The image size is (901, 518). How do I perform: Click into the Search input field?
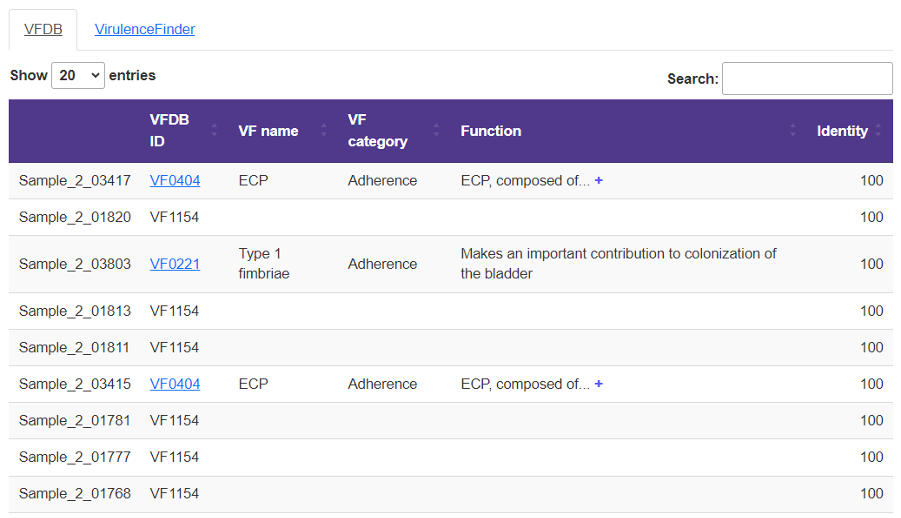click(807, 78)
